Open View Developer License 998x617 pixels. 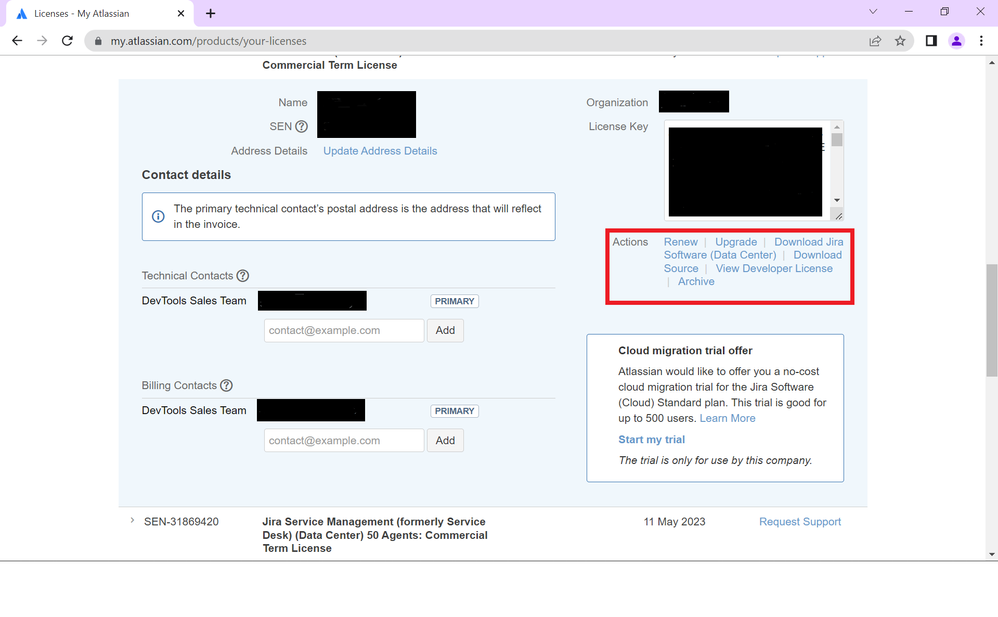pos(774,269)
